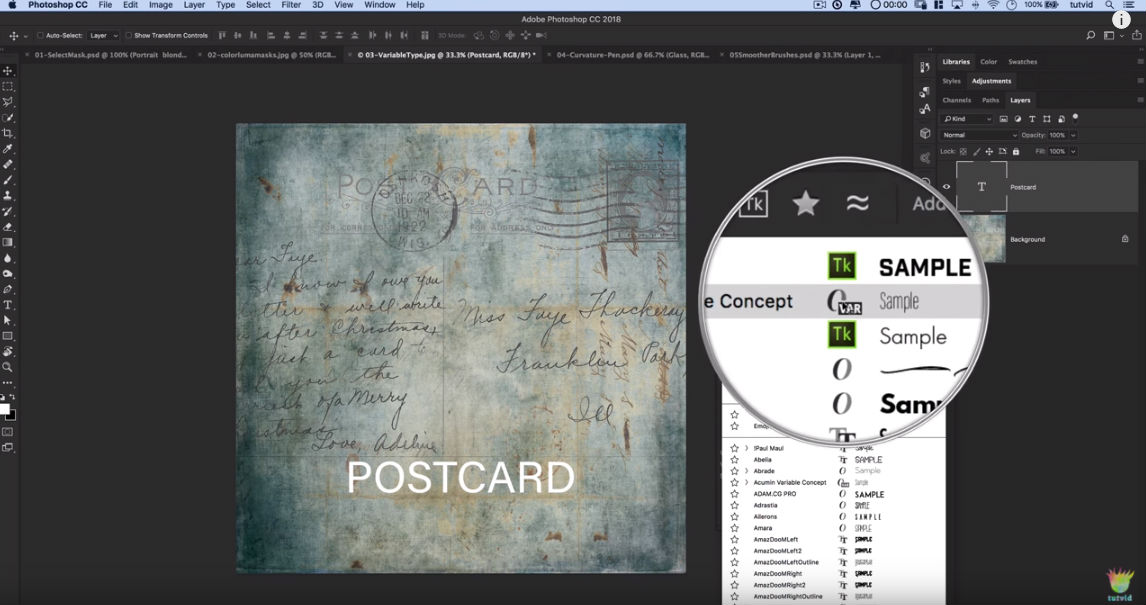Select the Brush tool
This screenshot has height=605, width=1146.
click(x=7, y=180)
